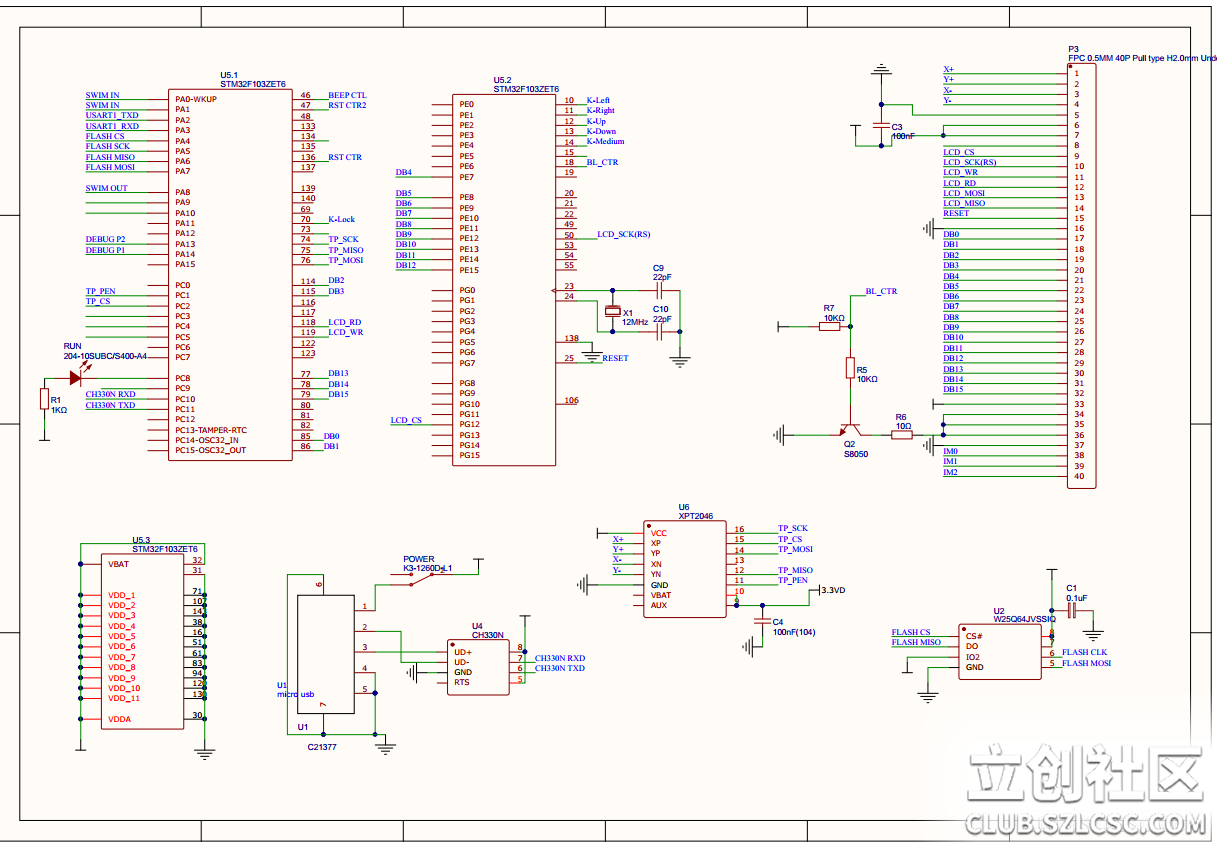
Task: Click the 3.3VD power label
Action: tap(832, 590)
